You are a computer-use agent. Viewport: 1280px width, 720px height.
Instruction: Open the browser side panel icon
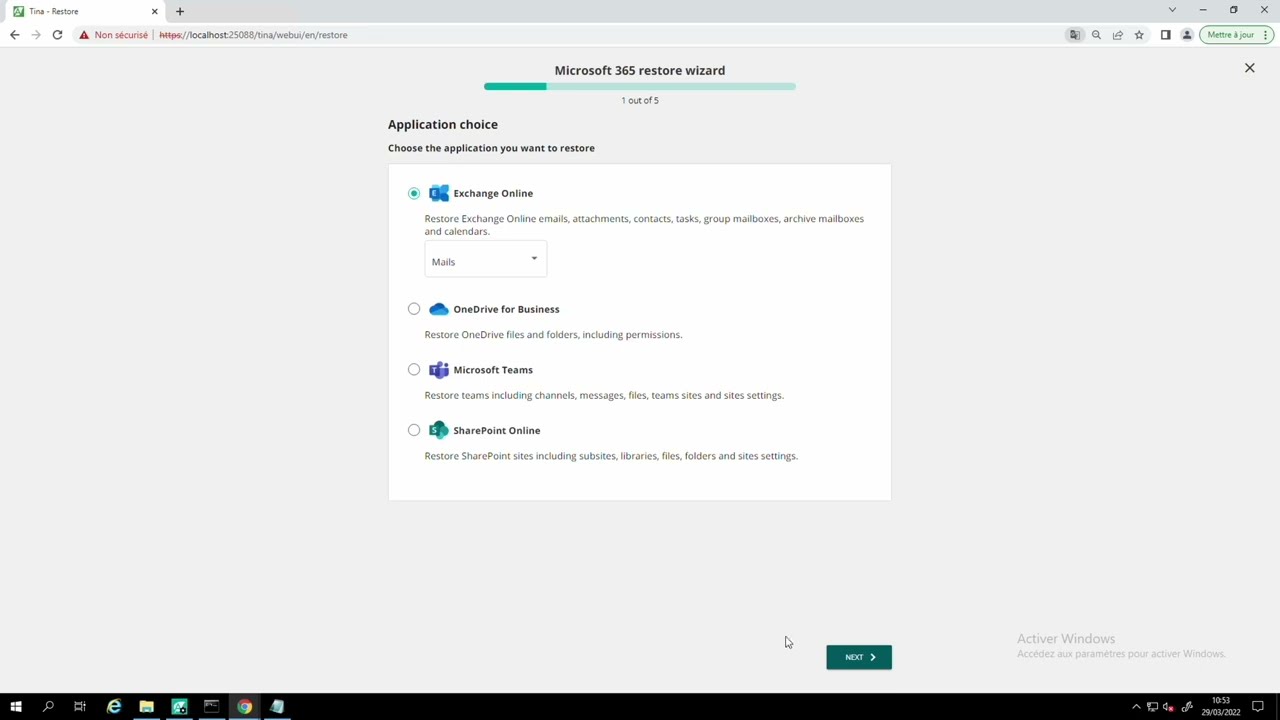click(x=1165, y=35)
